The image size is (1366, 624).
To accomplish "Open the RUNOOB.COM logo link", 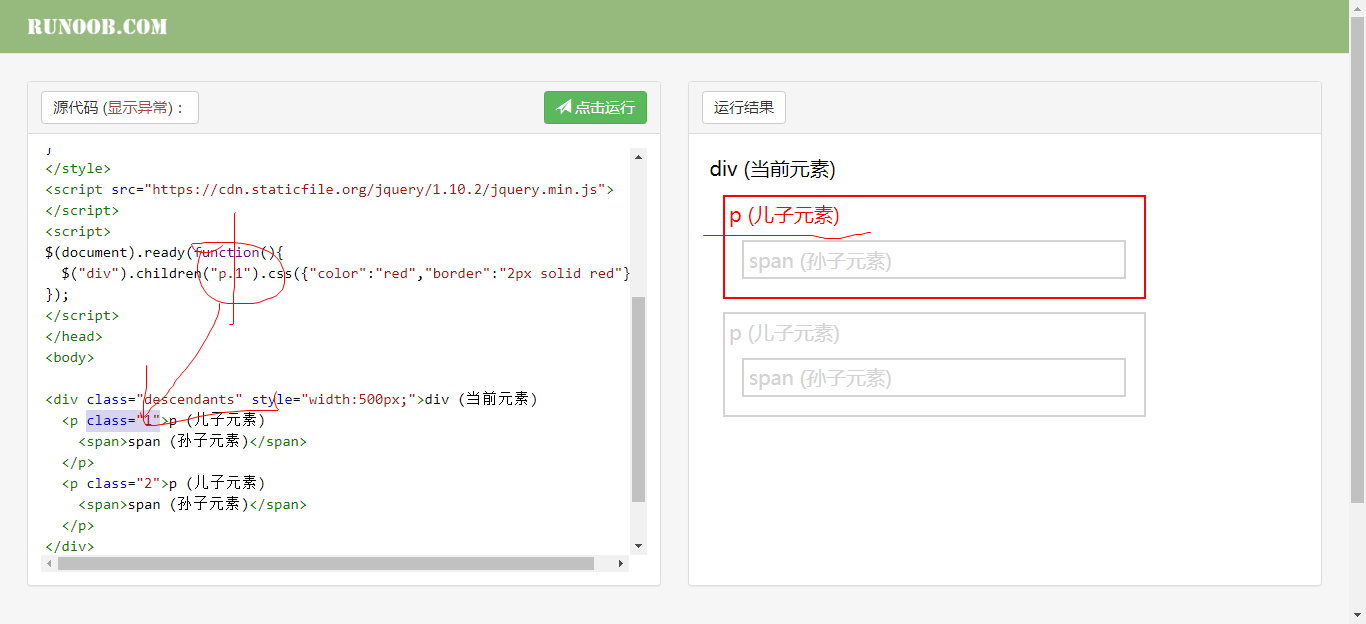I will [97, 27].
